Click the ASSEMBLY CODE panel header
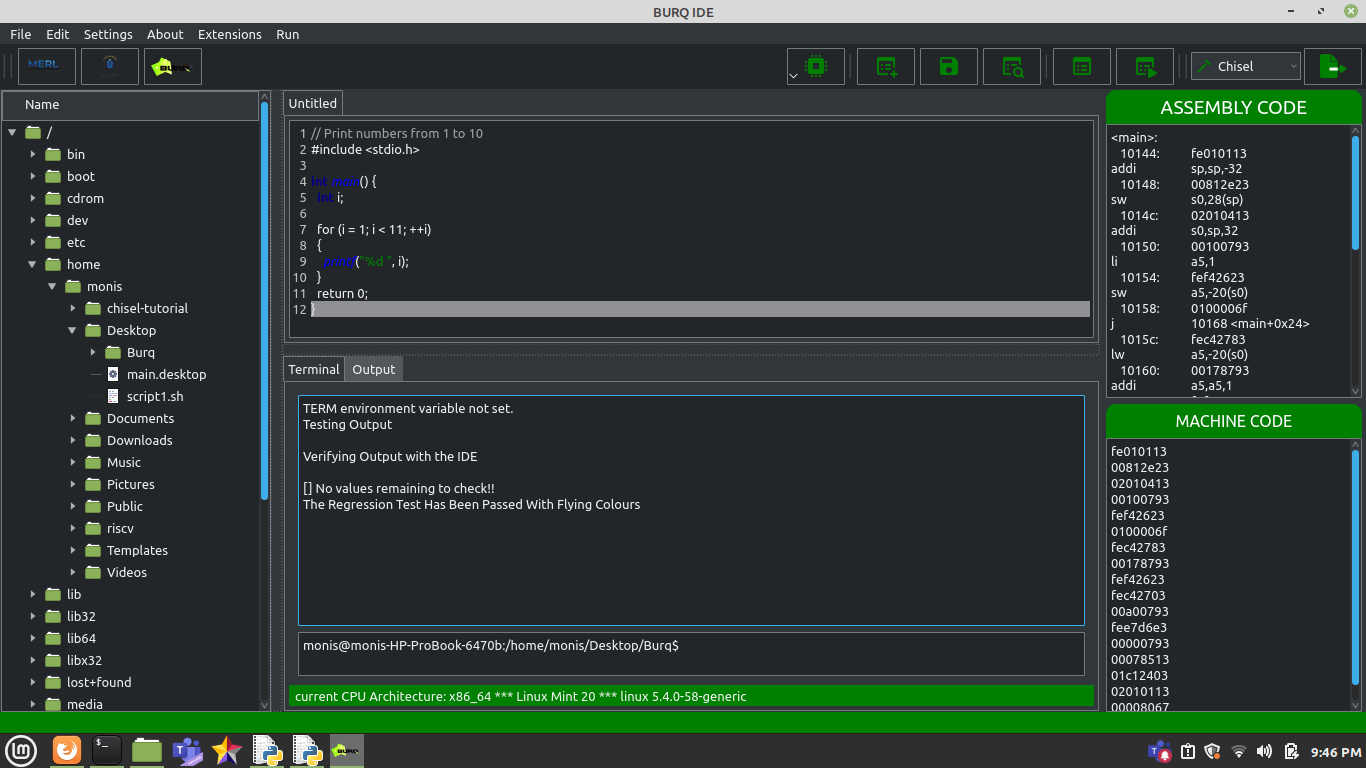1366x768 pixels. (1233, 108)
